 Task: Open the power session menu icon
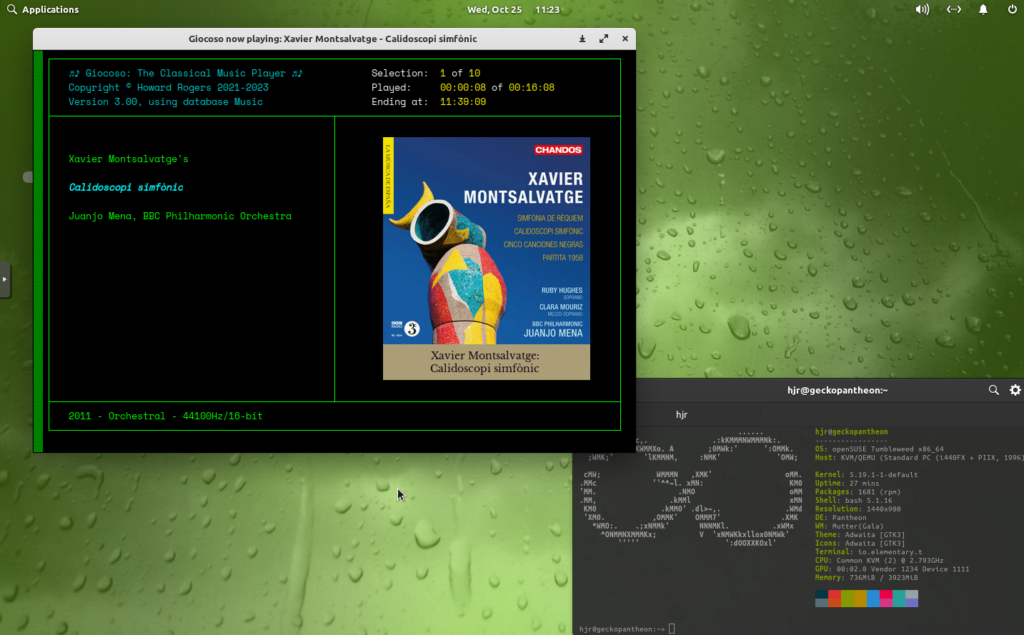pyautogui.click(x=1012, y=10)
